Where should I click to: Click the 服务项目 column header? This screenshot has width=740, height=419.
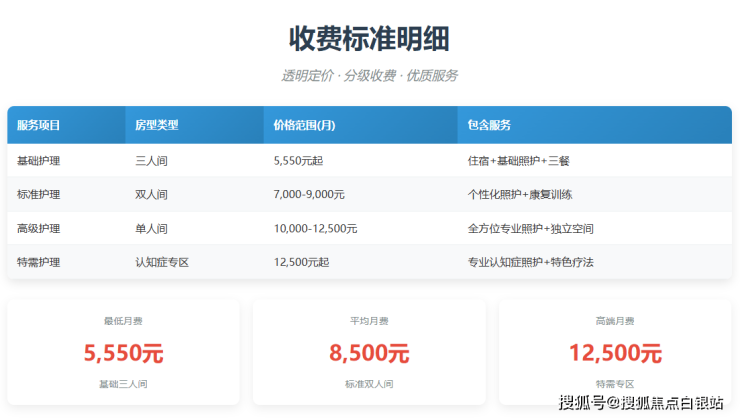click(39, 125)
